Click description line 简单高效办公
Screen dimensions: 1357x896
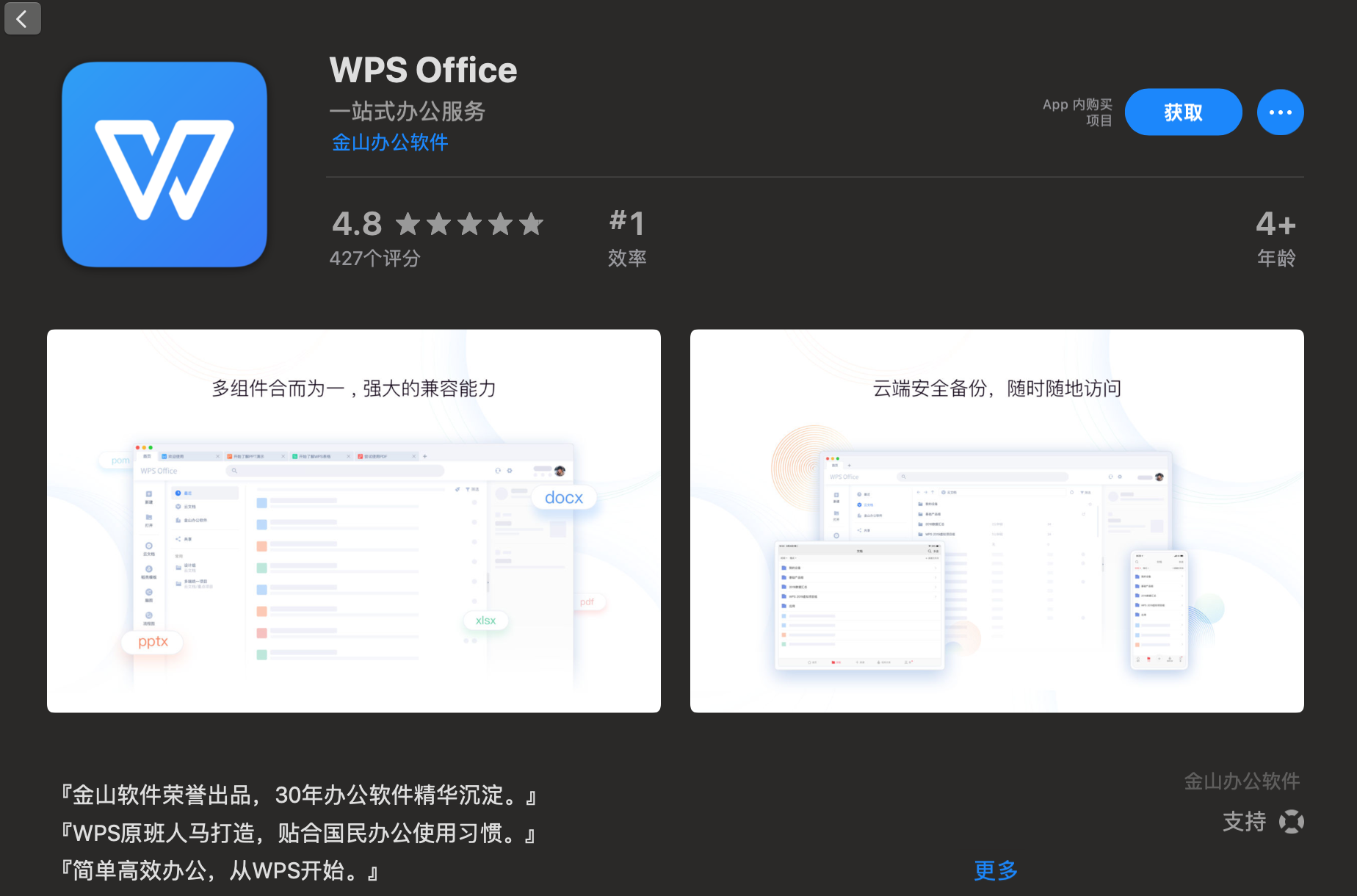[x=220, y=871]
